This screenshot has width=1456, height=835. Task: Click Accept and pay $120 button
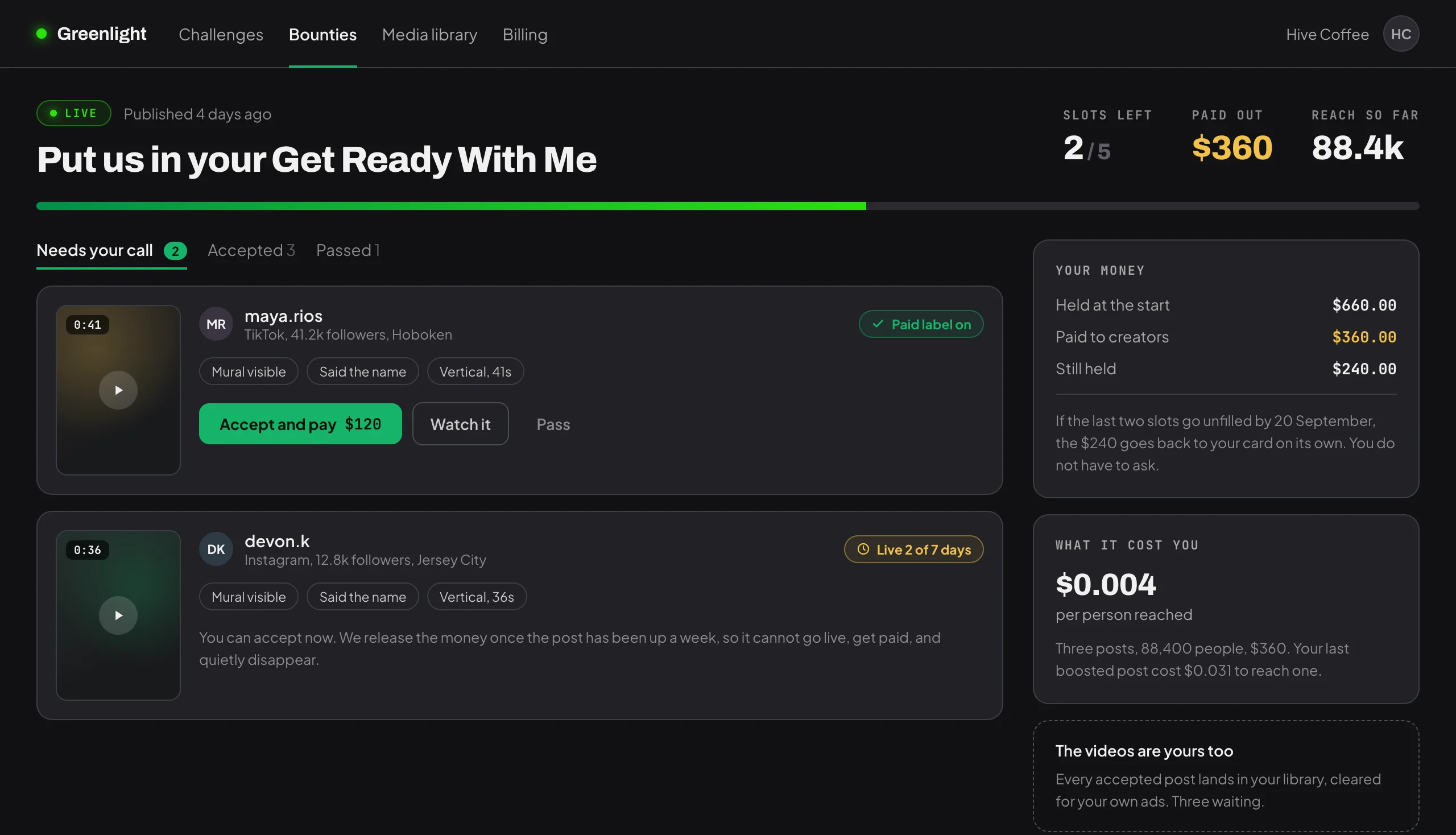click(x=300, y=424)
